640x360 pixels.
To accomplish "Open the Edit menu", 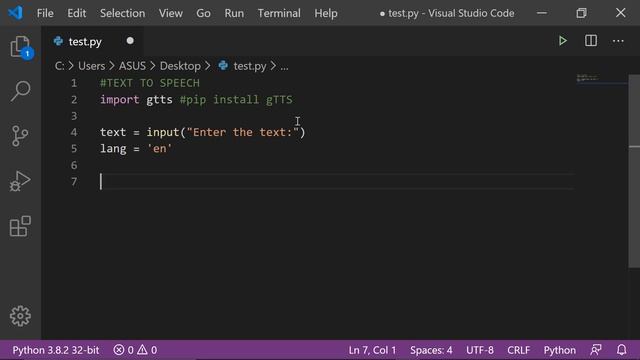I will click(77, 13).
